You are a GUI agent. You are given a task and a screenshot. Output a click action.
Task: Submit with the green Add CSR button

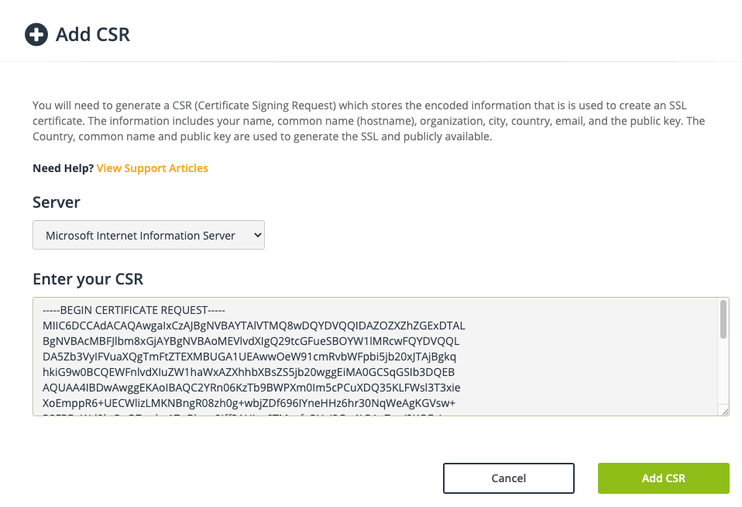pyautogui.click(x=663, y=478)
